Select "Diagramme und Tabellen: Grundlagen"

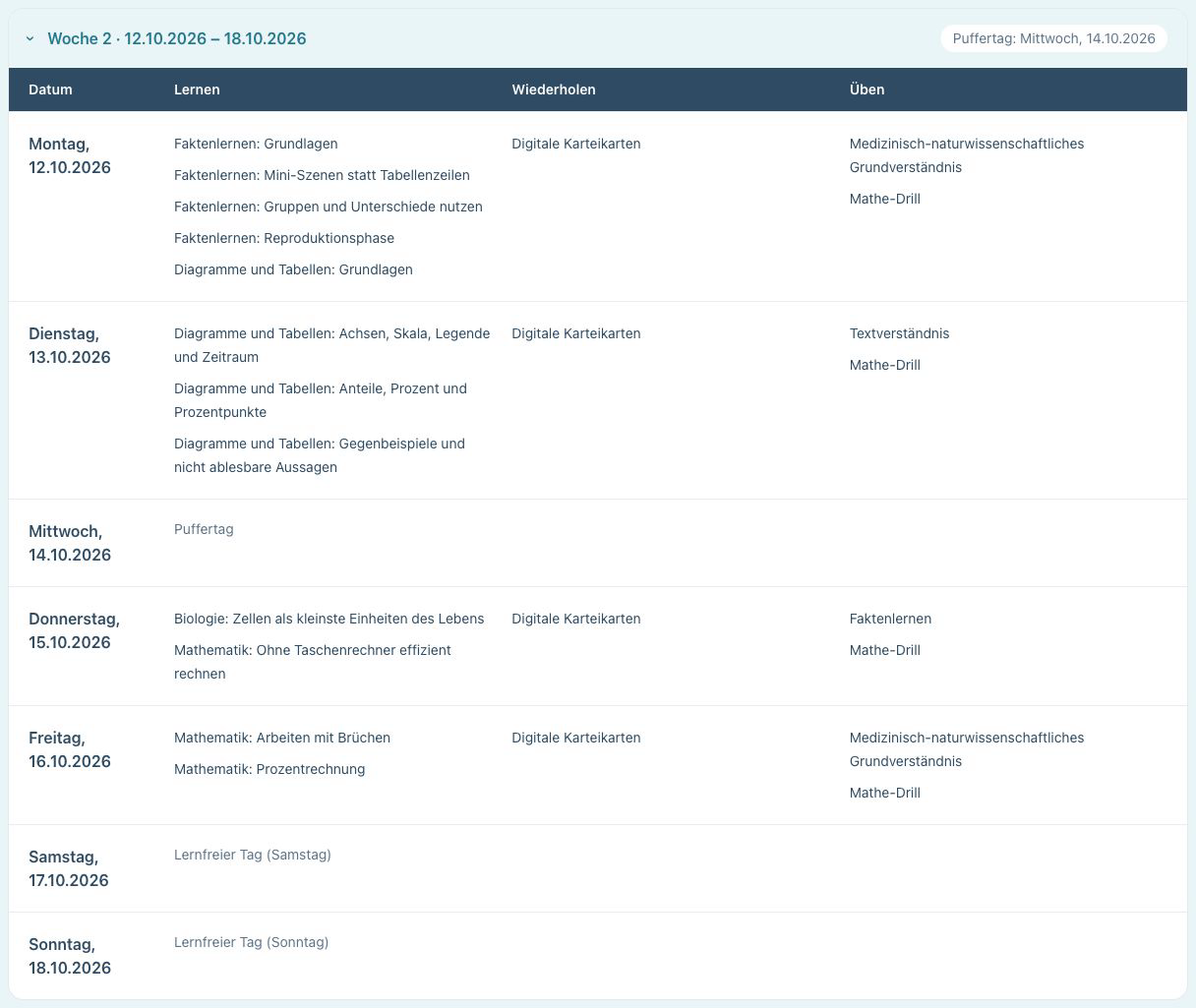tap(293, 269)
